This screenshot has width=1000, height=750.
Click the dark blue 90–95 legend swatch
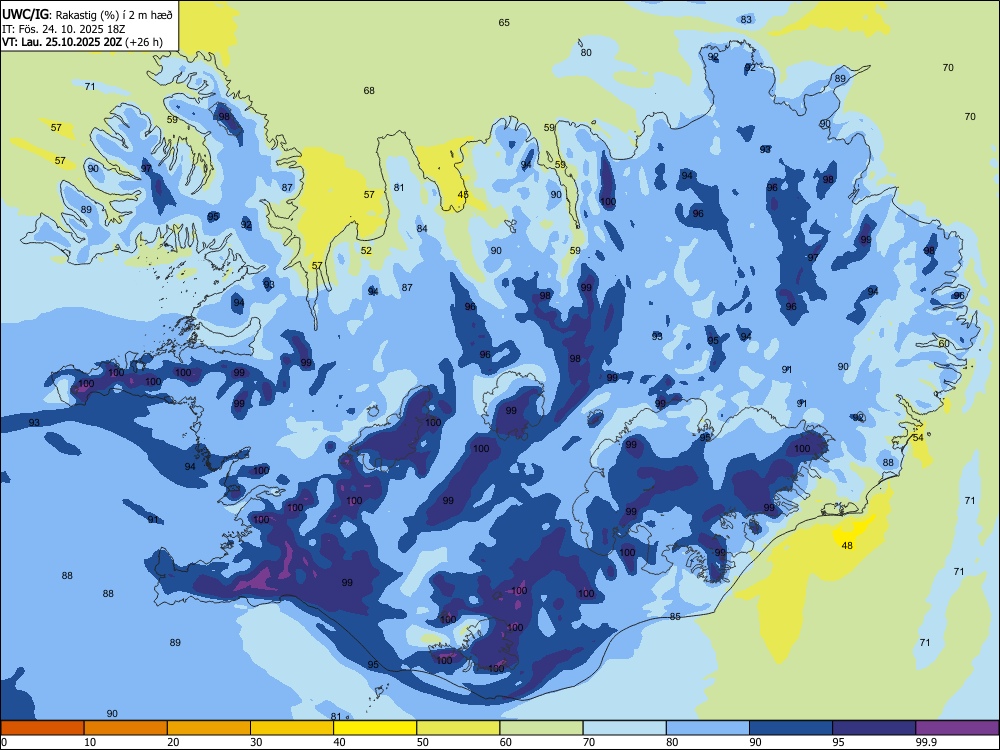click(x=791, y=728)
